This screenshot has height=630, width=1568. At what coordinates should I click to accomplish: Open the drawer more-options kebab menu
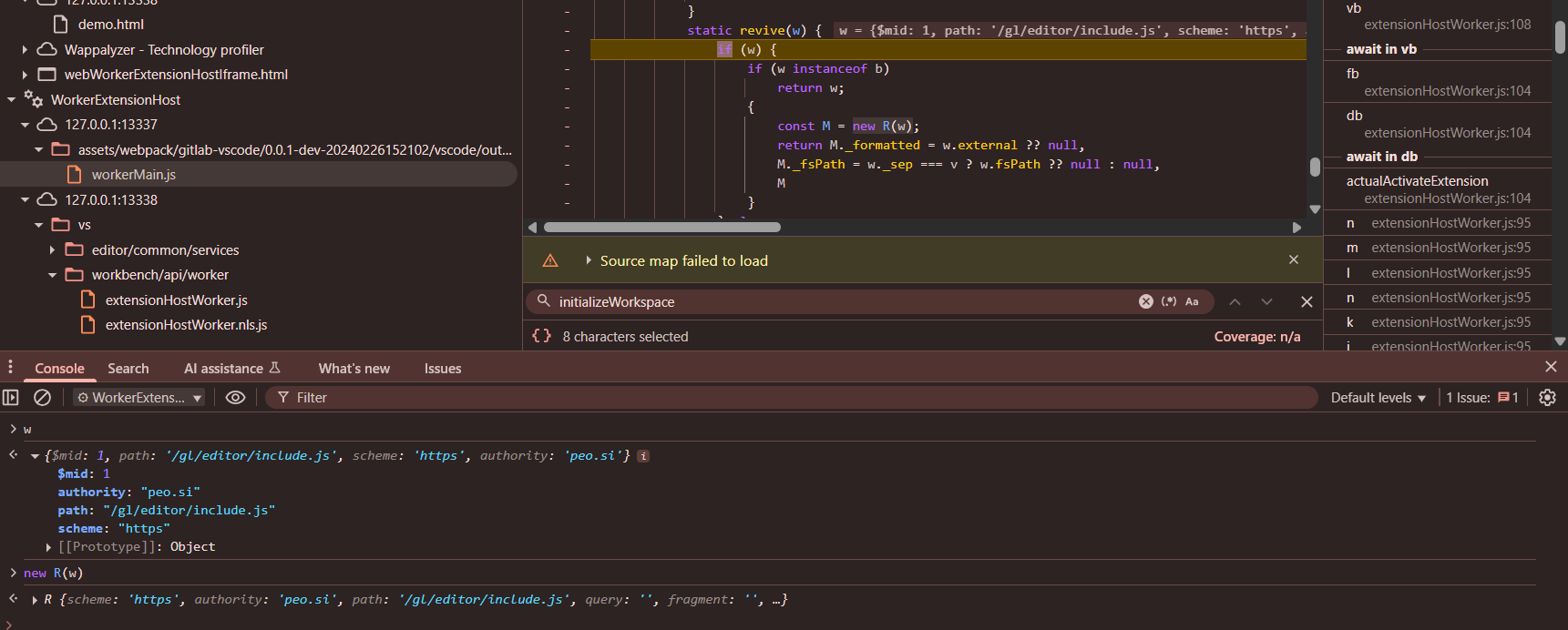pos(10,367)
